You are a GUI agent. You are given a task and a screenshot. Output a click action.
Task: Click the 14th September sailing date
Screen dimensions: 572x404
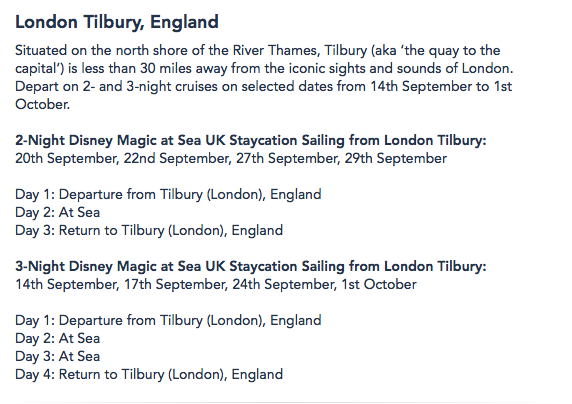coord(67,285)
